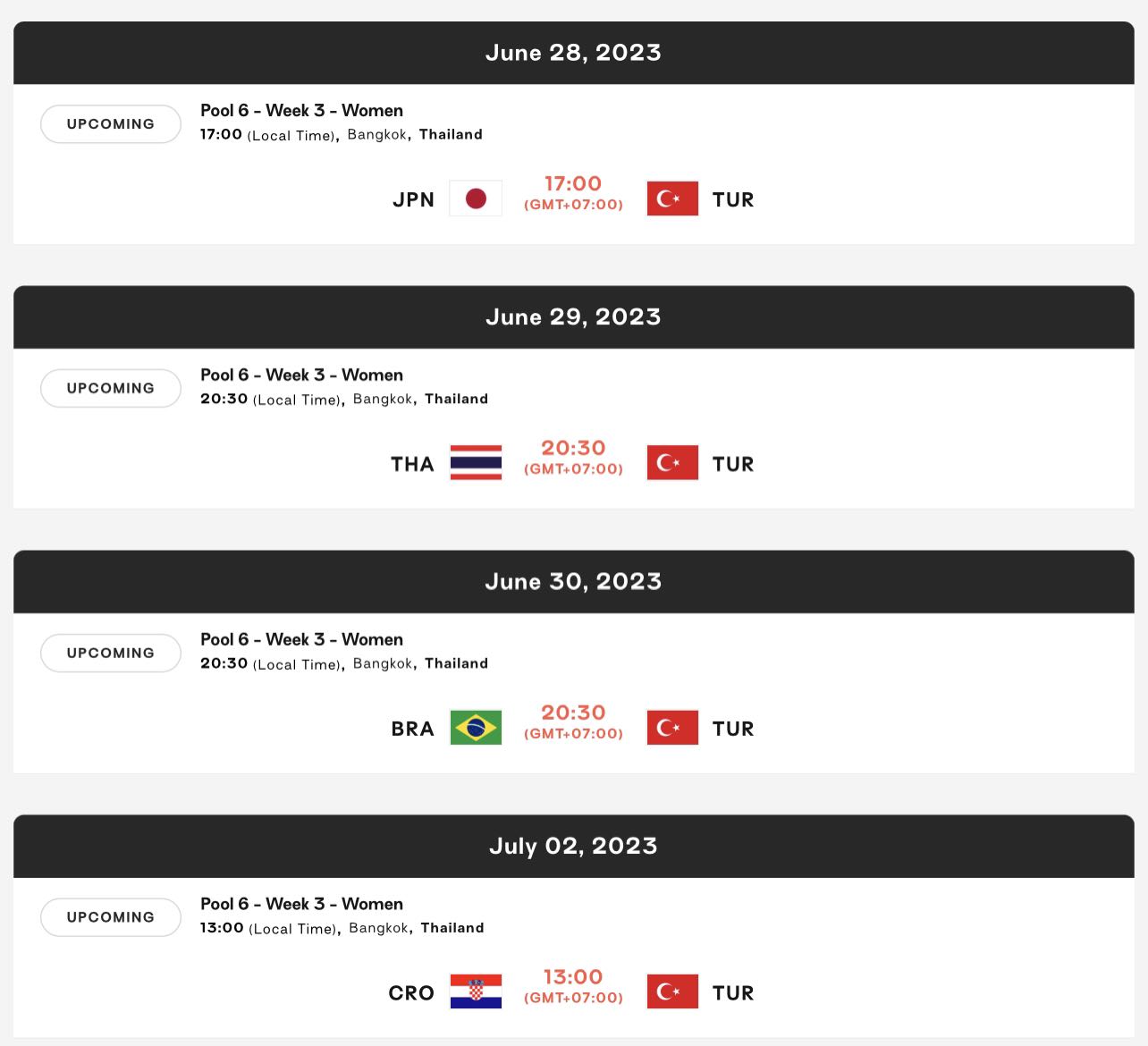Open the June 28, 2023 date header
The height and width of the screenshot is (1046, 1148).
(573, 53)
